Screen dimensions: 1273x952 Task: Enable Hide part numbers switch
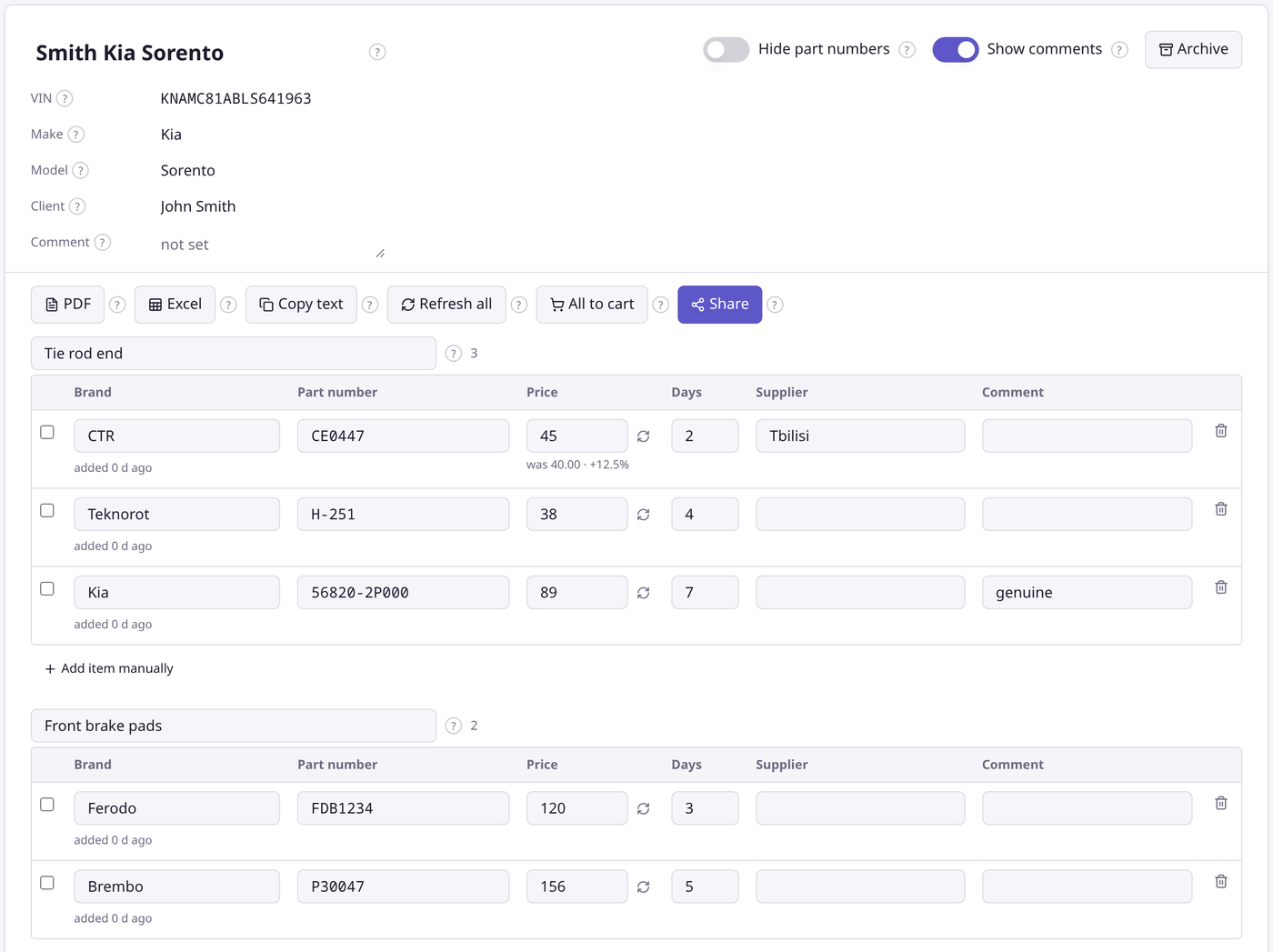[x=727, y=50]
